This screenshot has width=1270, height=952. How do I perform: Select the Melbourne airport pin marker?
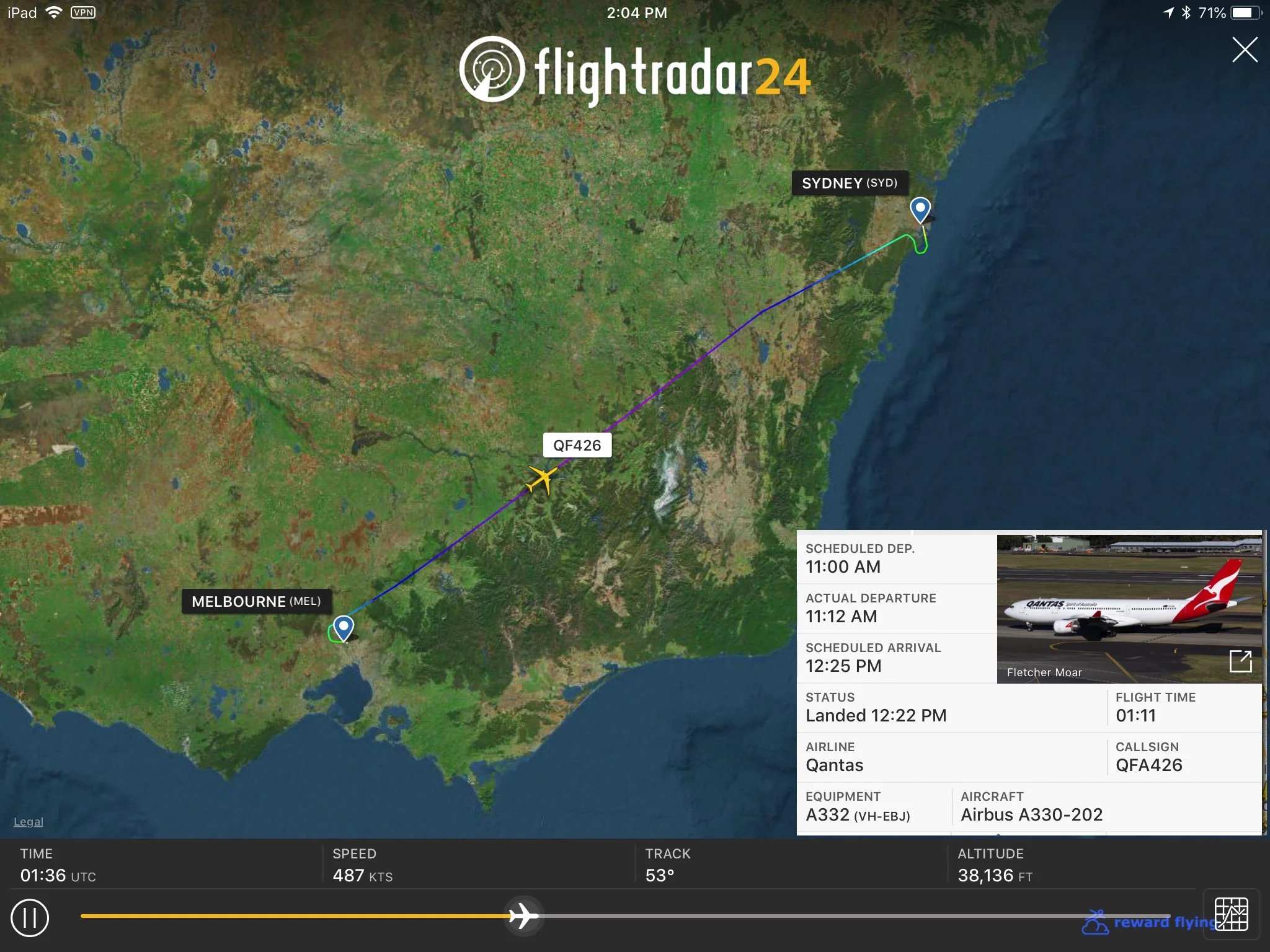point(344,628)
